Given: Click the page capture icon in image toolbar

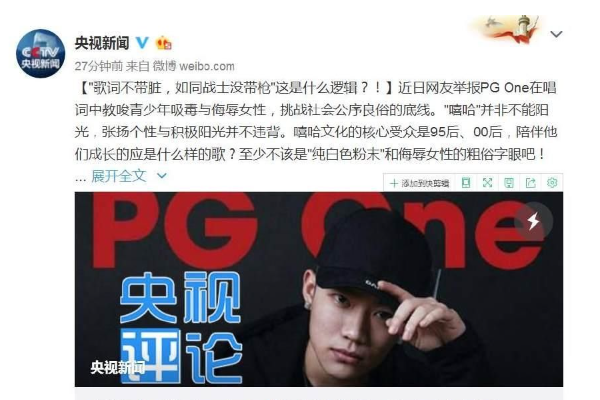Looking at the screenshot, I should [466, 183].
